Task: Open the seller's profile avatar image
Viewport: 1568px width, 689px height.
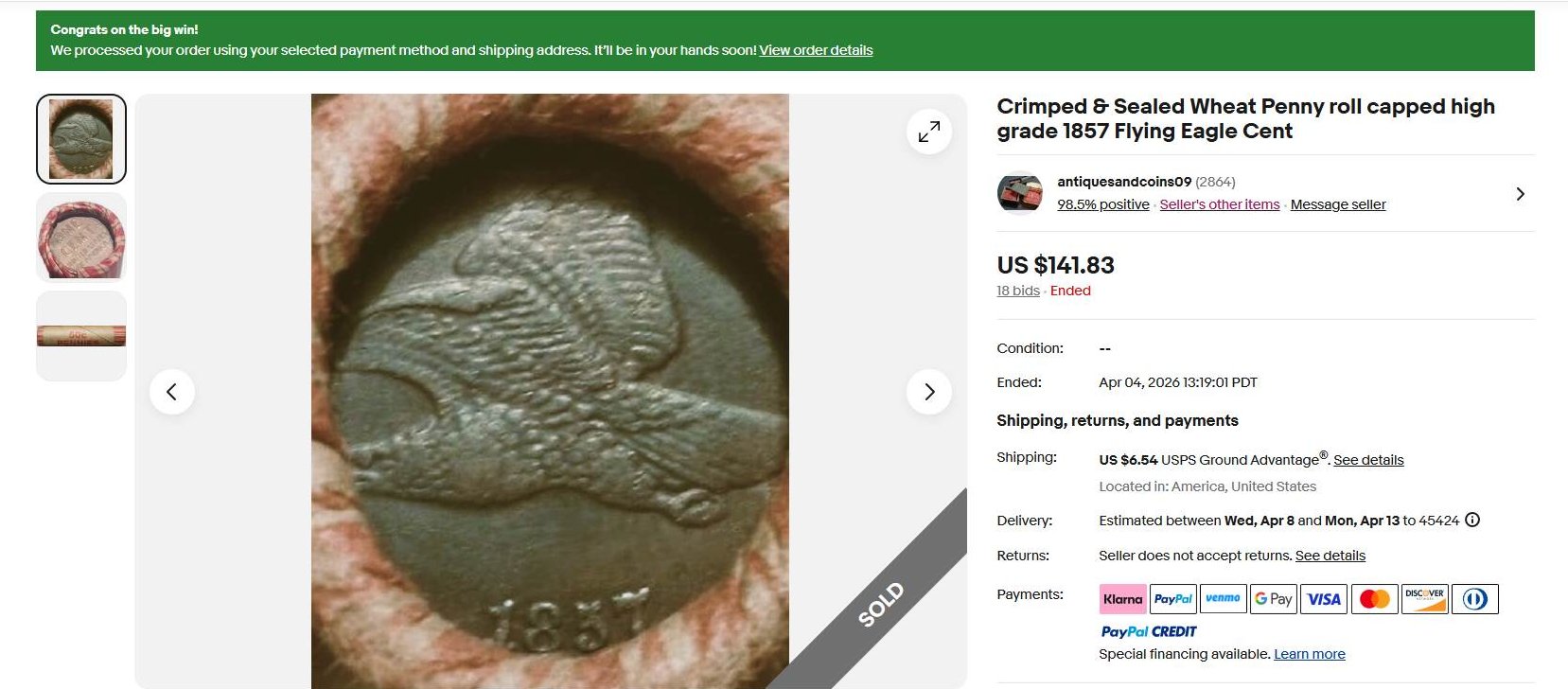Action: click(x=1019, y=192)
